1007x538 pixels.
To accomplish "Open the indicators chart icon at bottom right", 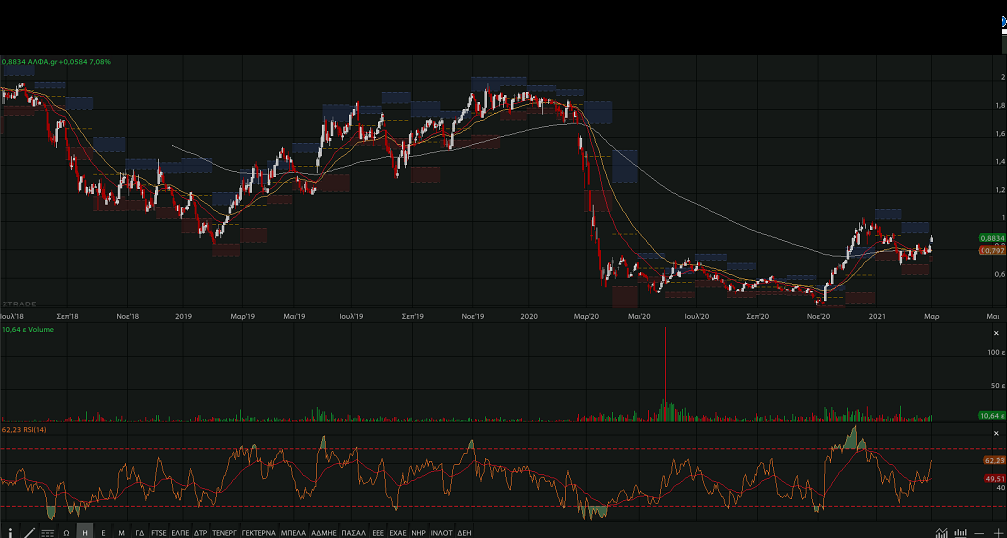I will [x=941, y=531].
